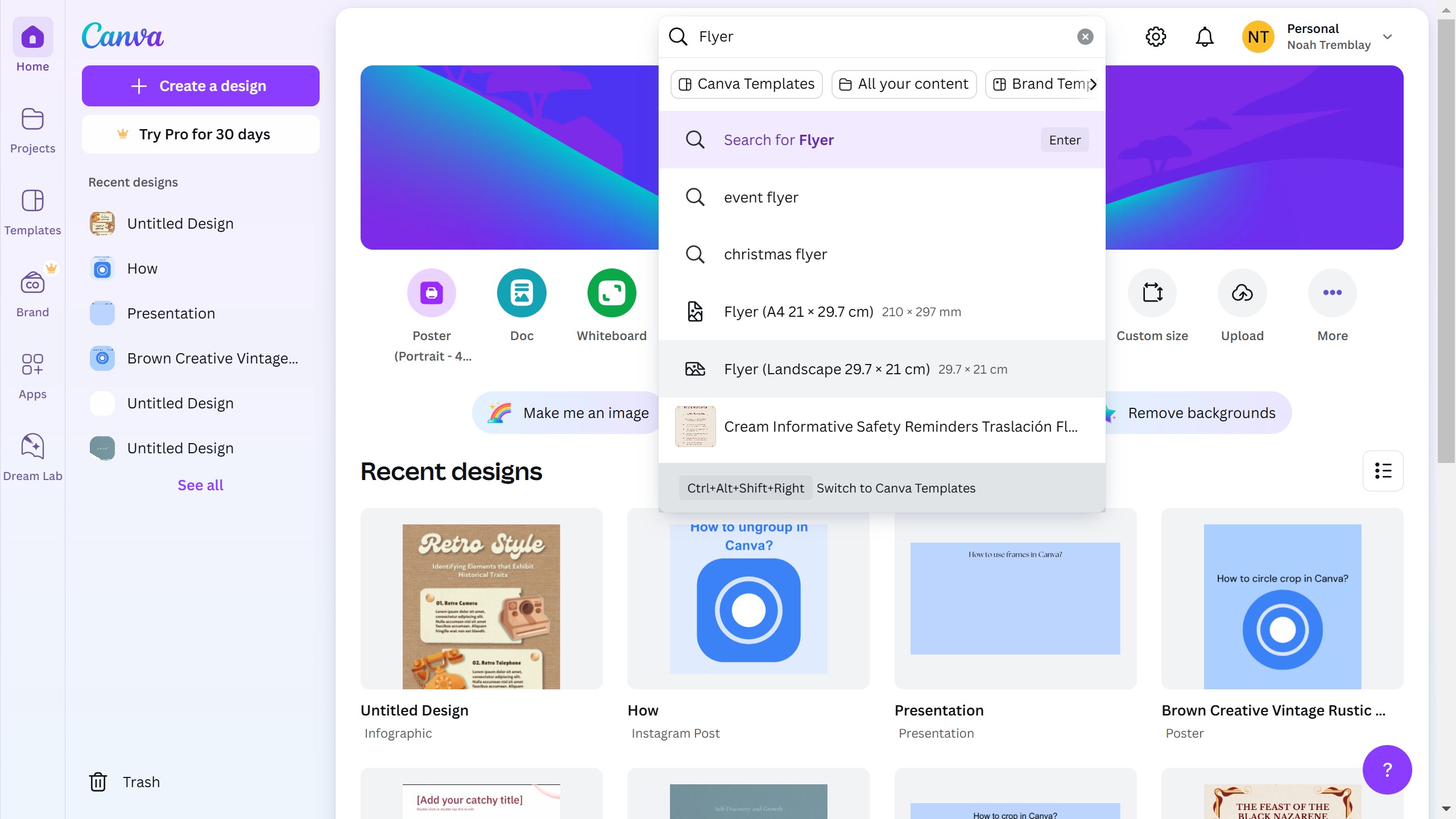
Task: Click the Upload cloud icon
Action: [x=1242, y=293]
